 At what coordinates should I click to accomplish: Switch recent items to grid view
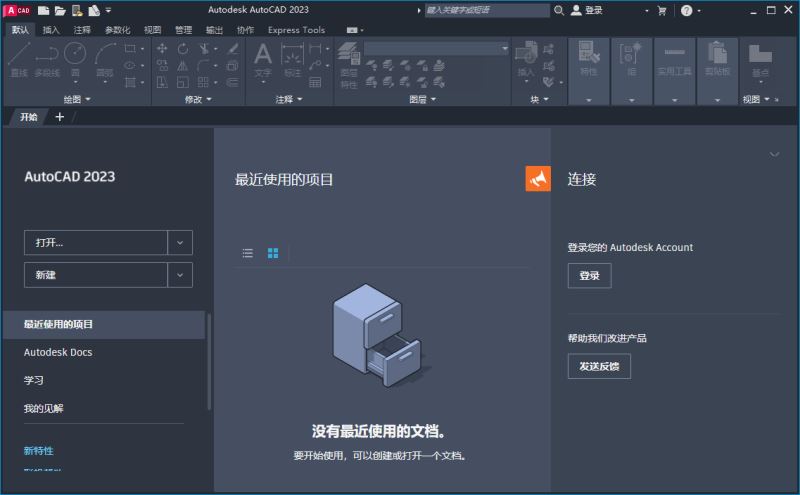click(x=273, y=253)
